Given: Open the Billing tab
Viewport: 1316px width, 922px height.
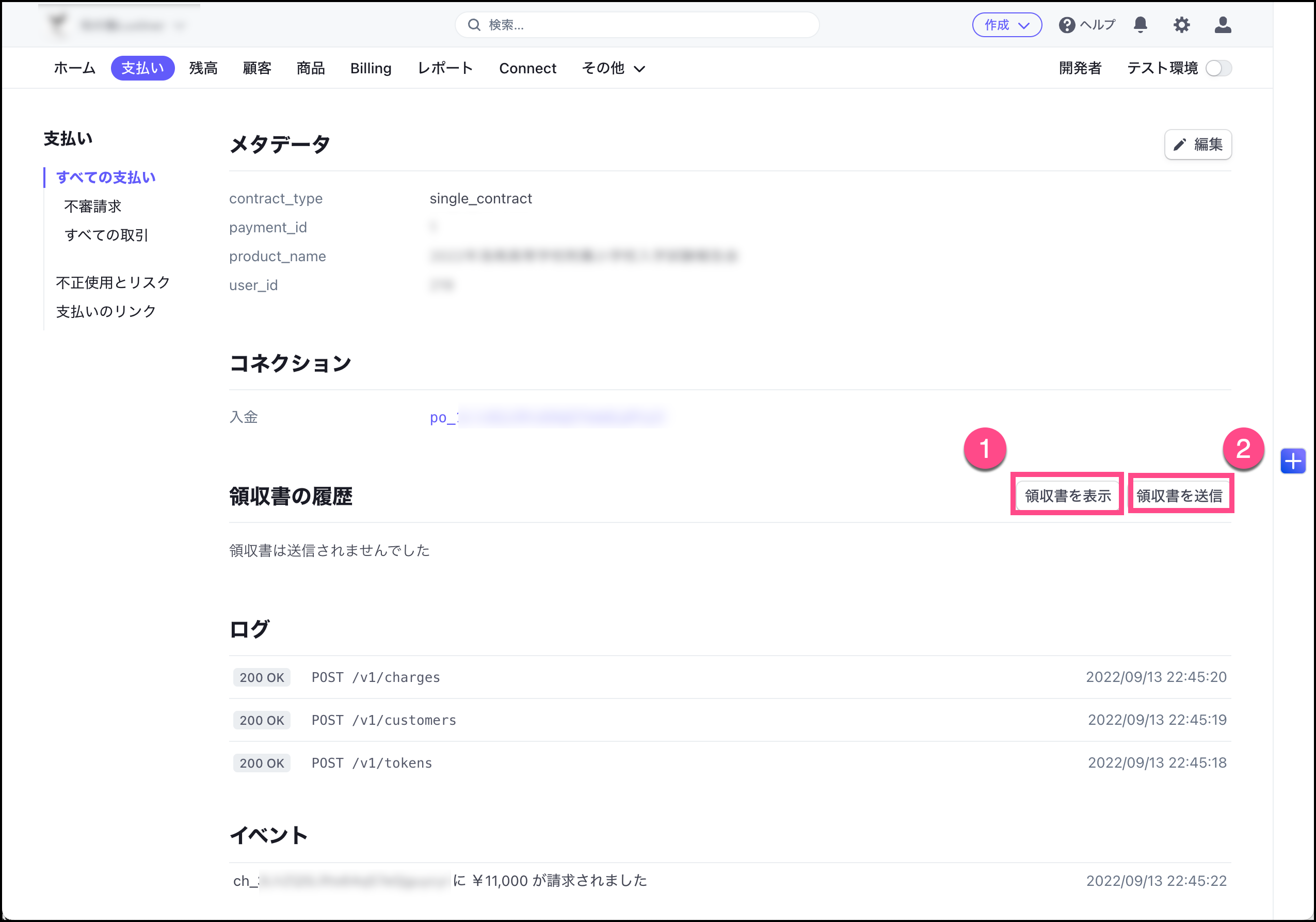Looking at the screenshot, I should 371,68.
